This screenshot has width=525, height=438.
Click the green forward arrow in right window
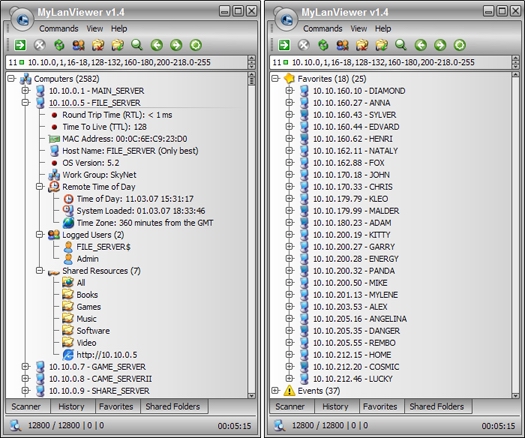pos(440,45)
